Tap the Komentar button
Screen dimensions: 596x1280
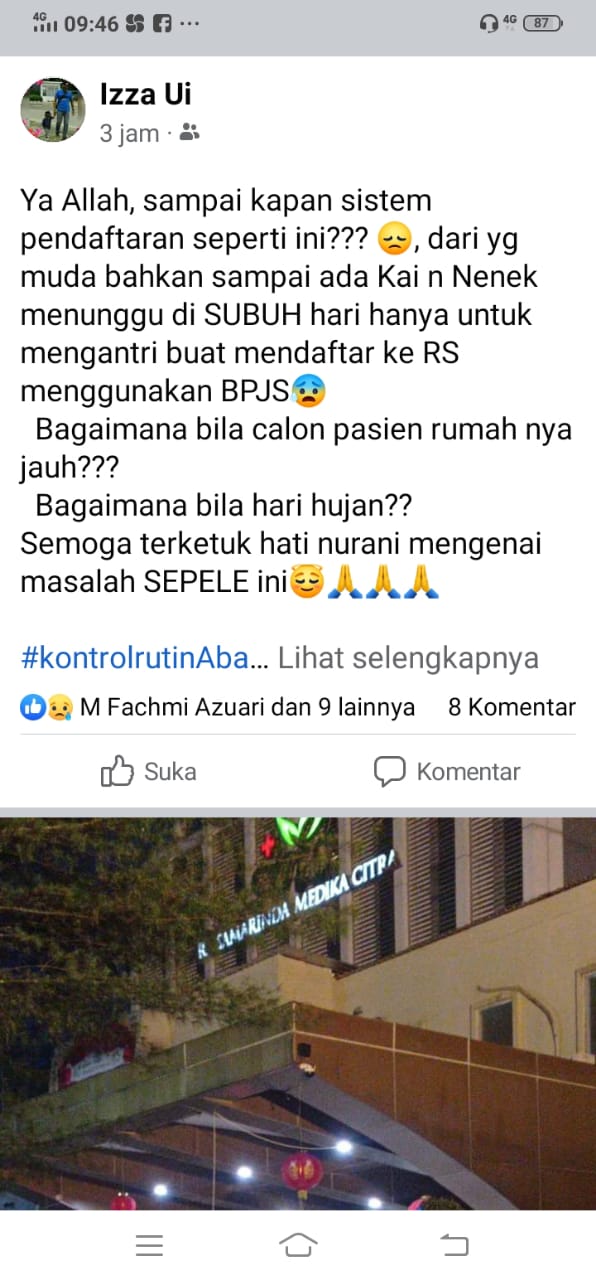446,771
